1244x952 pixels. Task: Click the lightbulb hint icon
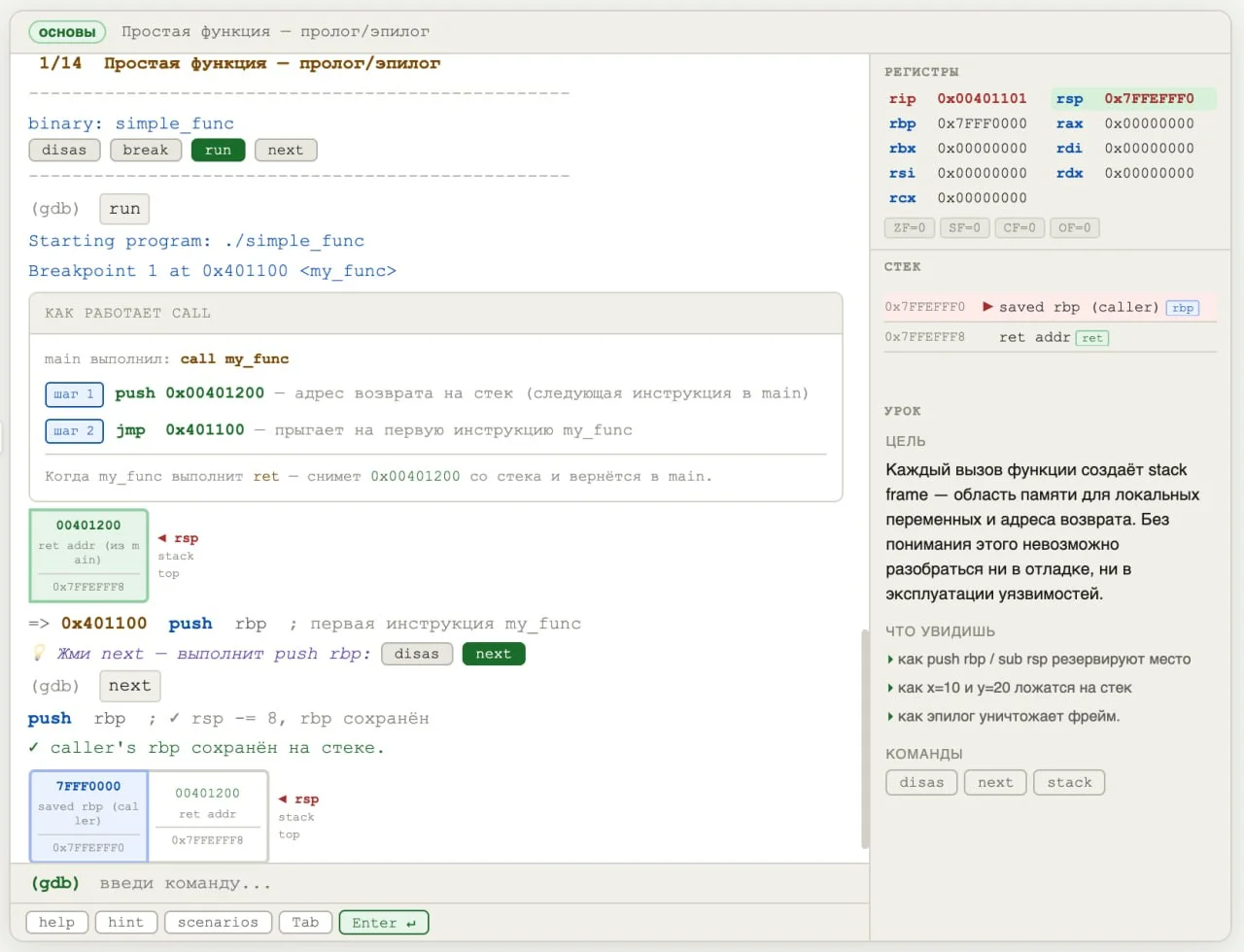tap(39, 653)
